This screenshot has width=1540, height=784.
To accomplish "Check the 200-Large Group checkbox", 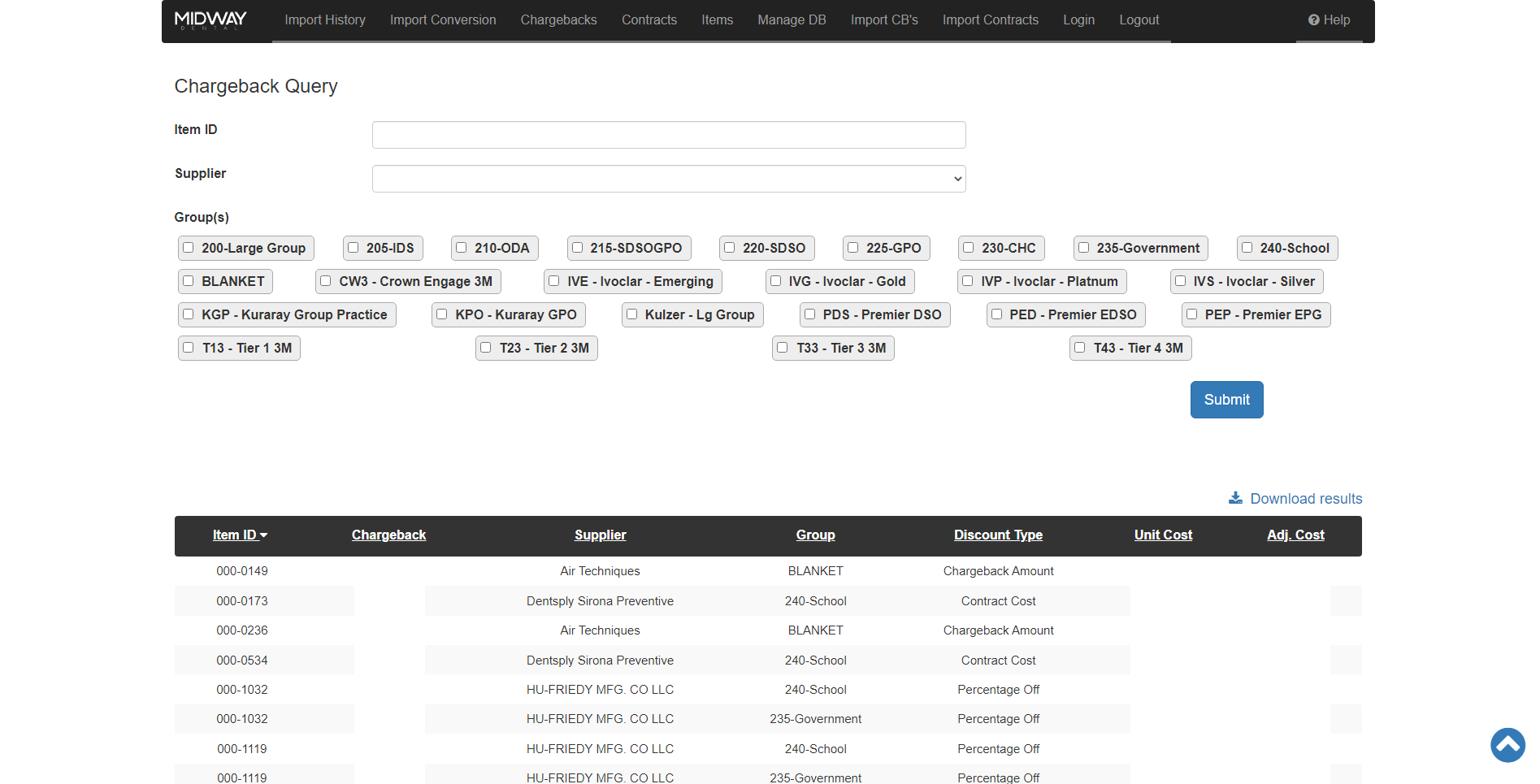I will [x=189, y=248].
